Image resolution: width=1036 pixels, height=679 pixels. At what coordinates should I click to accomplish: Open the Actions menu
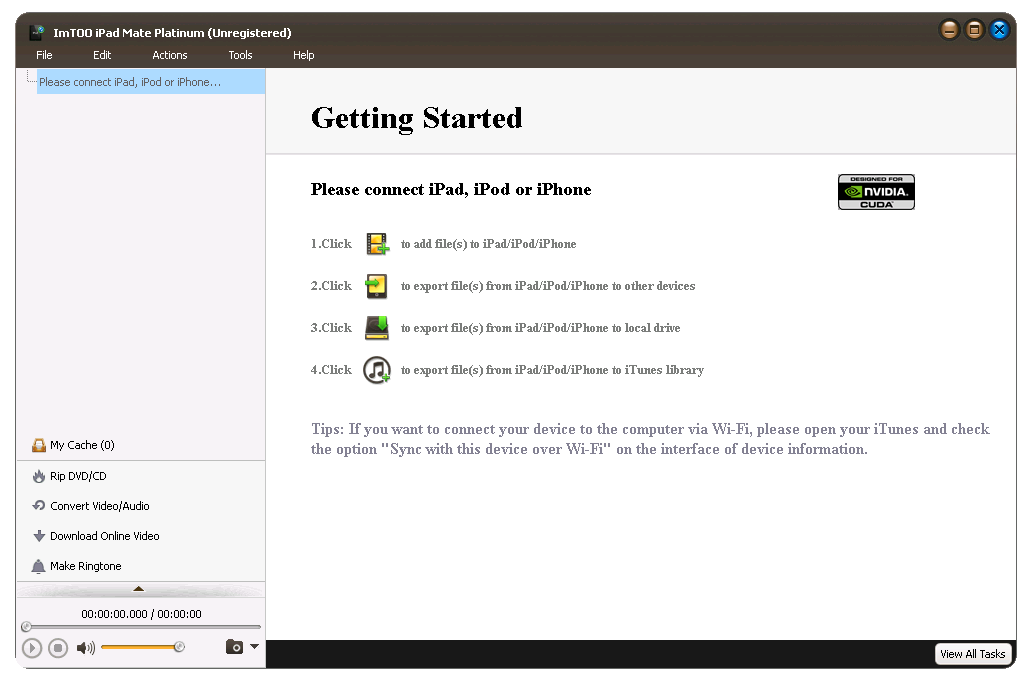click(170, 55)
